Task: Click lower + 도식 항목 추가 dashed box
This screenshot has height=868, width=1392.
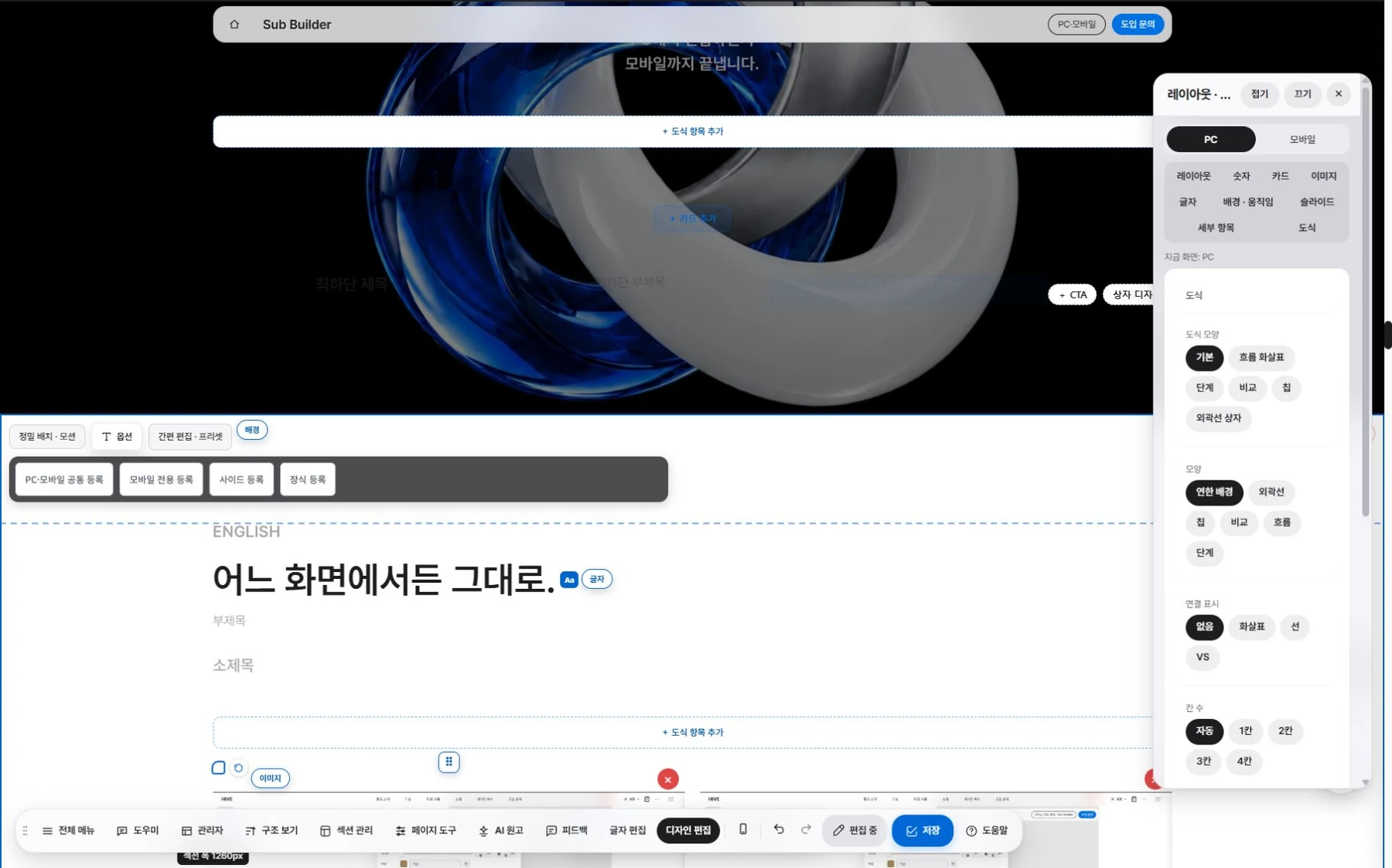Action: click(x=691, y=732)
